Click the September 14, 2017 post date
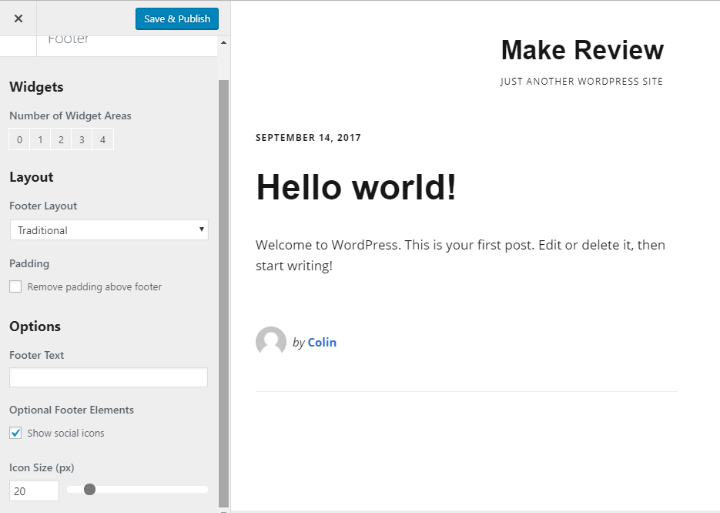This screenshot has width=720, height=513. pyautogui.click(x=308, y=138)
